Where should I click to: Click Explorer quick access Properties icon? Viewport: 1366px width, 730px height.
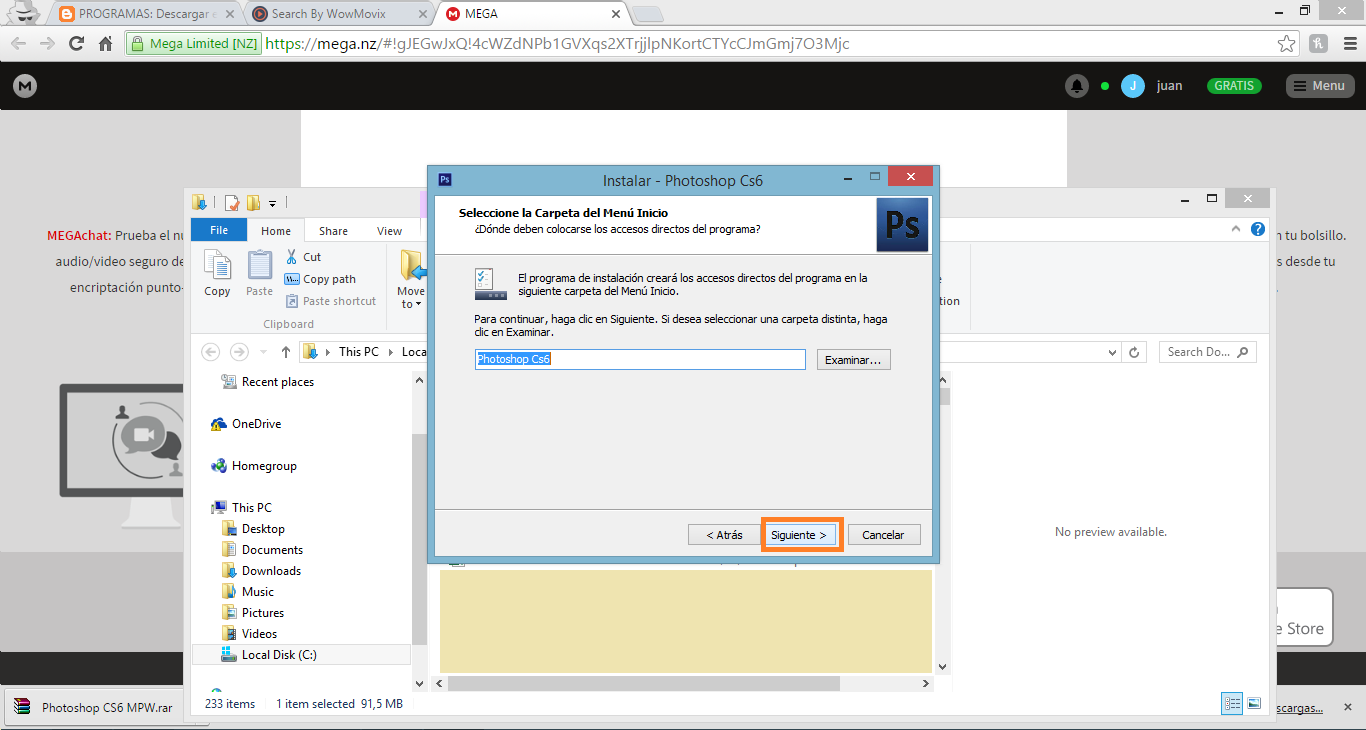click(x=232, y=203)
